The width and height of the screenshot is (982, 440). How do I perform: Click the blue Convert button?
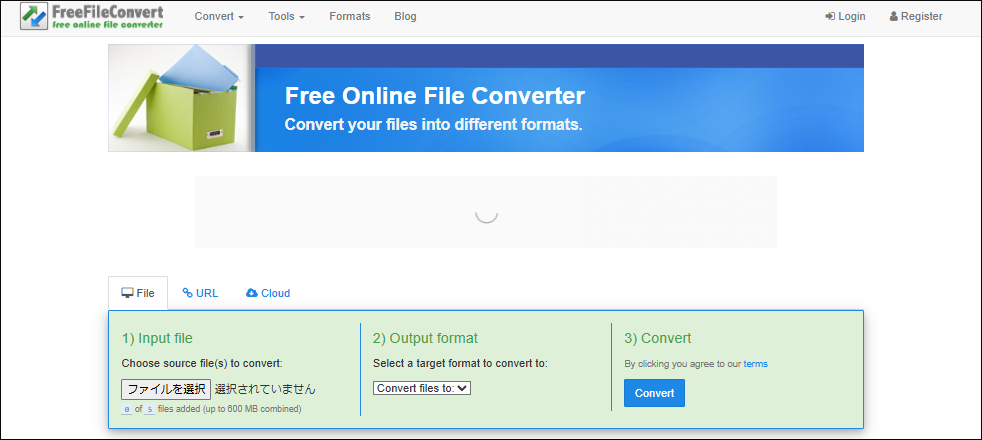tap(654, 393)
